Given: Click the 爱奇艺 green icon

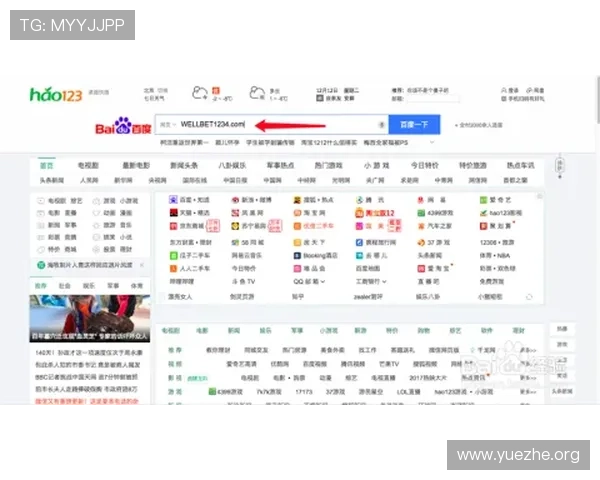Looking at the screenshot, I should pyautogui.click(x=484, y=200).
